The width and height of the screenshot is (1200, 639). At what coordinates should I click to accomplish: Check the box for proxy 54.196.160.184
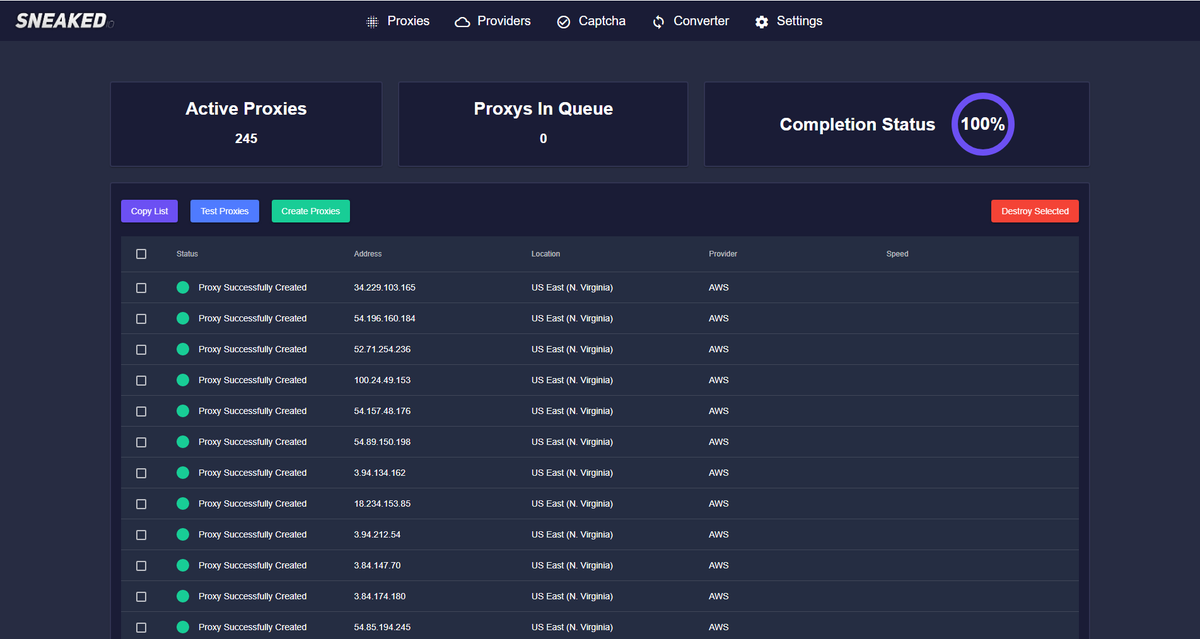(x=141, y=319)
